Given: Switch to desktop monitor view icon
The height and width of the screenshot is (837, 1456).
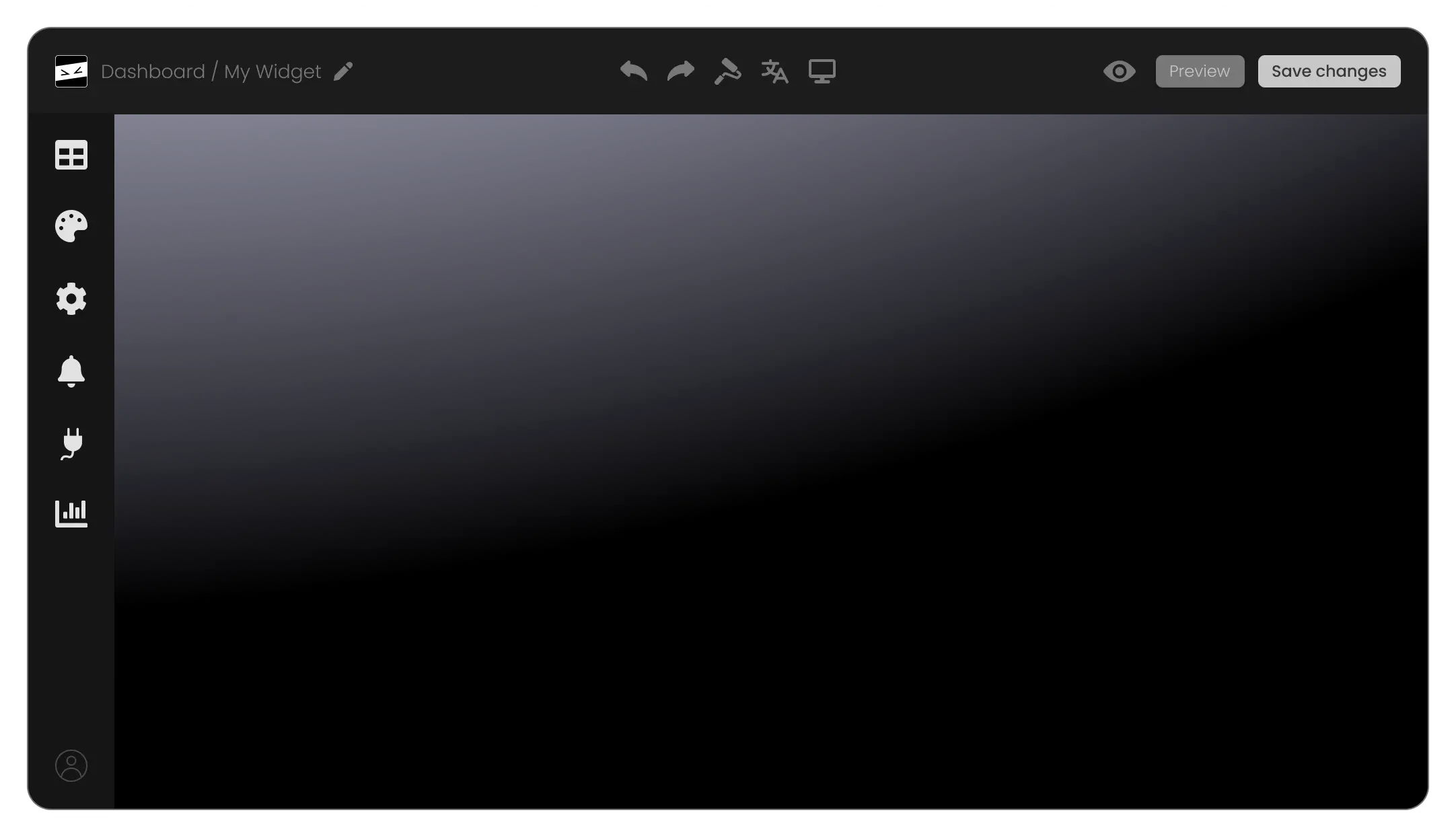Looking at the screenshot, I should pyautogui.click(x=822, y=71).
